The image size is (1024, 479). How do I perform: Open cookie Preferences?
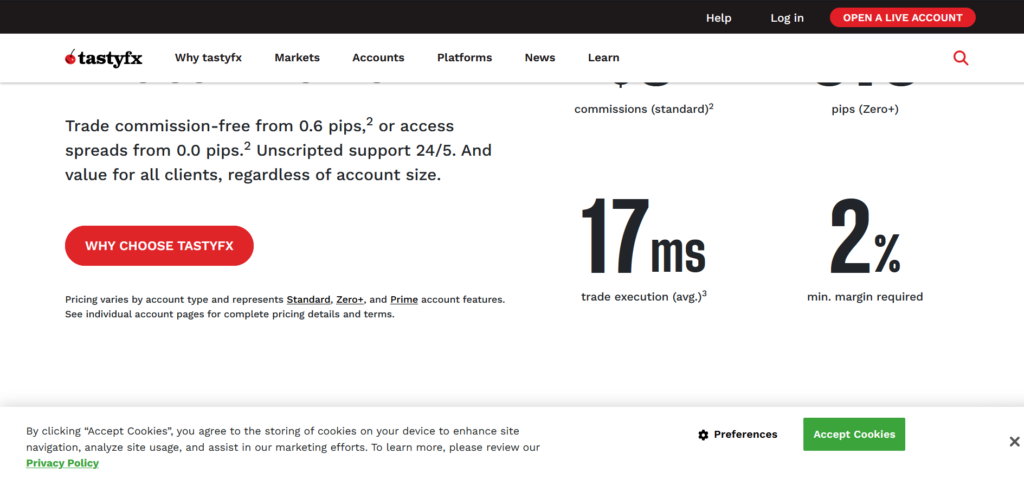[738, 435]
